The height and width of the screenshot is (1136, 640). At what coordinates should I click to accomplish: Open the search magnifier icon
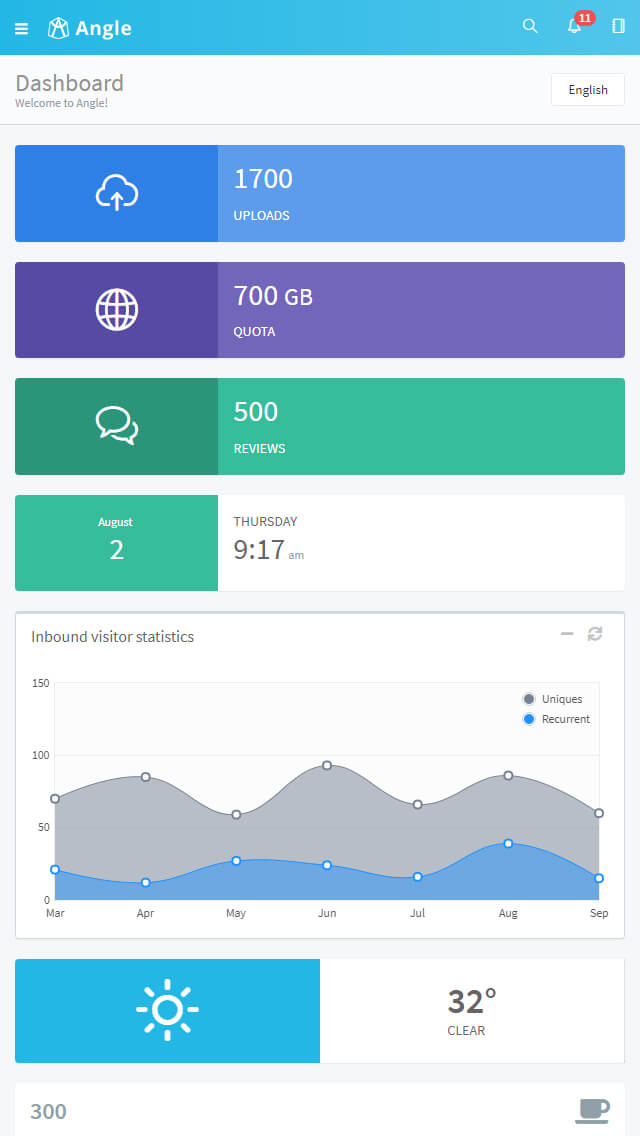(x=530, y=26)
